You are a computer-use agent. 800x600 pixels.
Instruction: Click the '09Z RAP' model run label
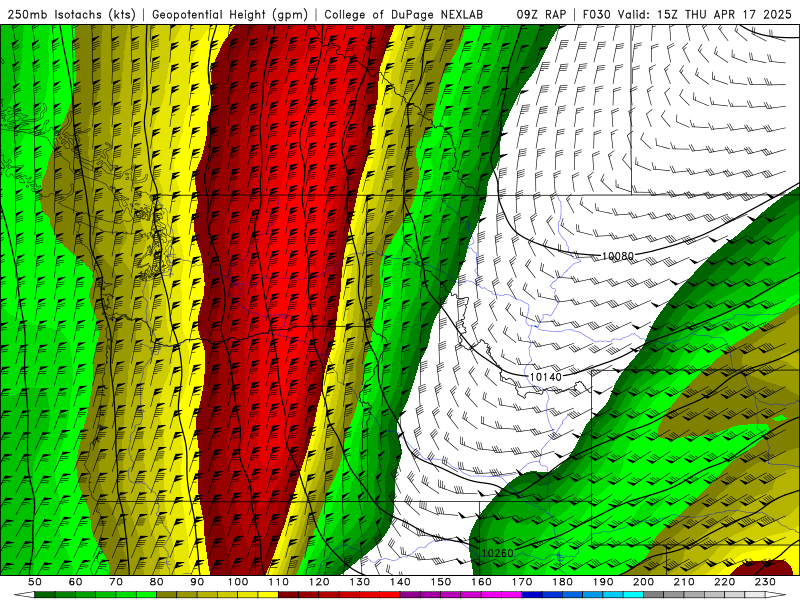pos(541,15)
